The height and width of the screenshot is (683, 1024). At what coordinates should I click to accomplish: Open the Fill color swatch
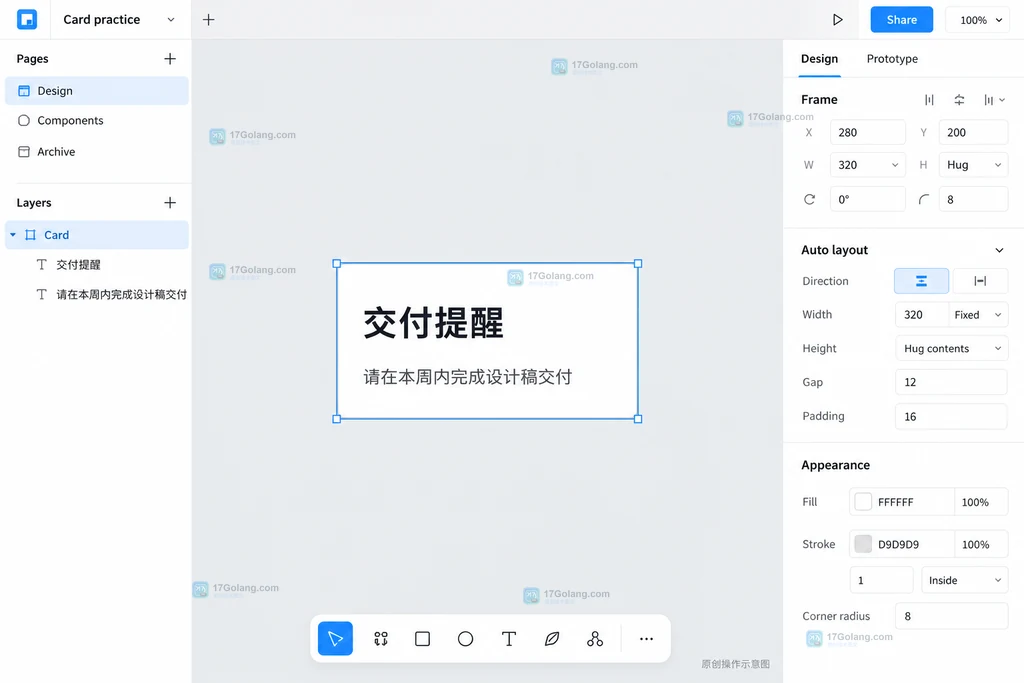(863, 501)
